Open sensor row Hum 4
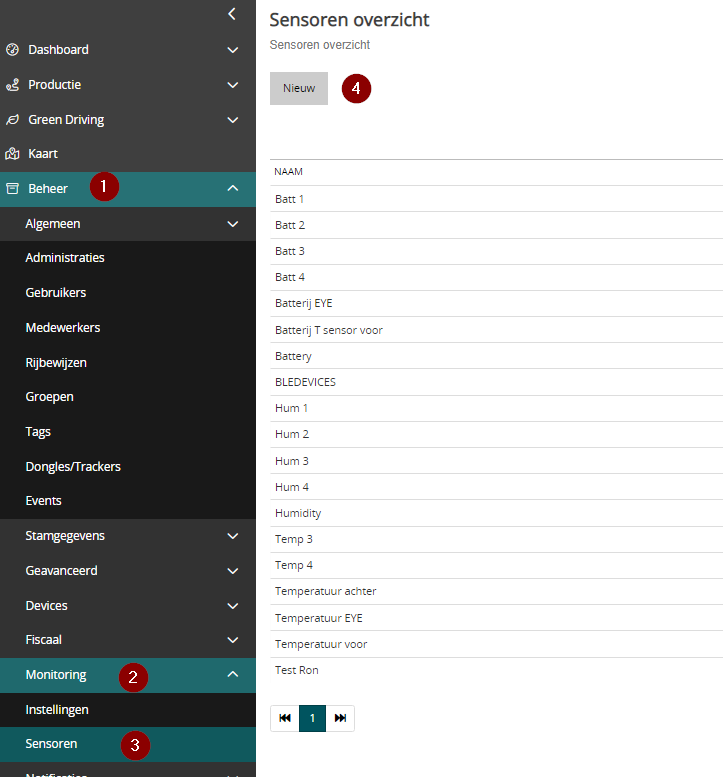The height and width of the screenshot is (777, 723). pyautogui.click(x=497, y=487)
